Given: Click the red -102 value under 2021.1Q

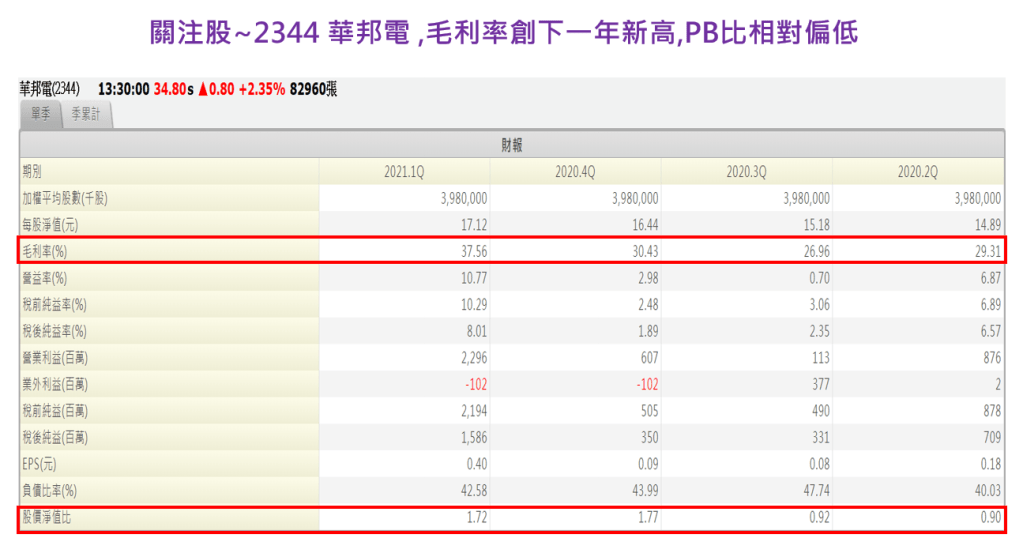Looking at the screenshot, I should [x=472, y=384].
